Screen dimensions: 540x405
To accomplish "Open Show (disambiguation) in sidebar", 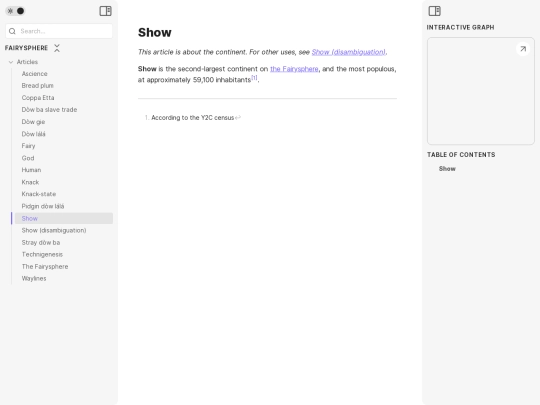I will (x=54, y=230).
